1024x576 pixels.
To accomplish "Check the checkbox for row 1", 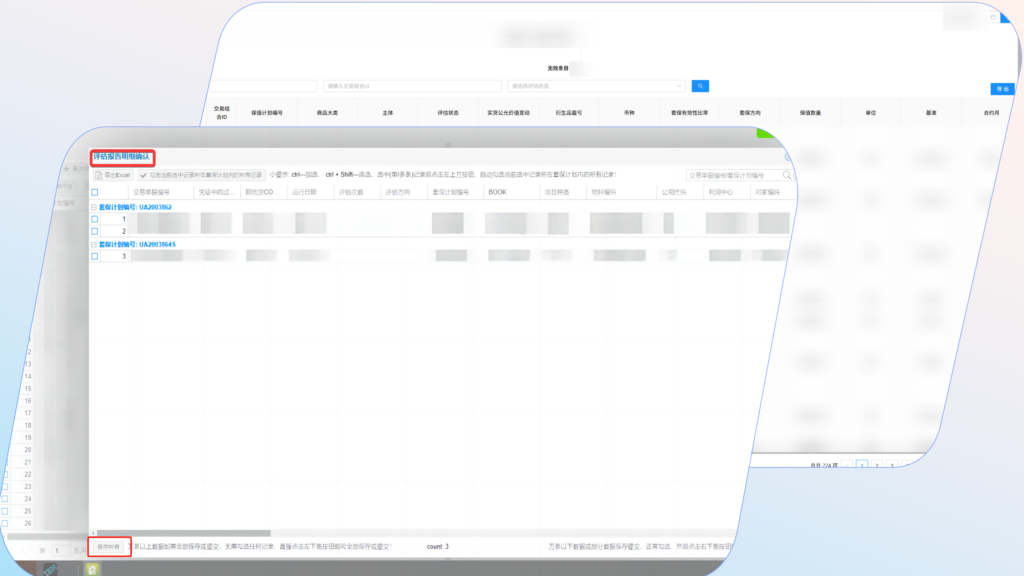I will [x=95, y=218].
